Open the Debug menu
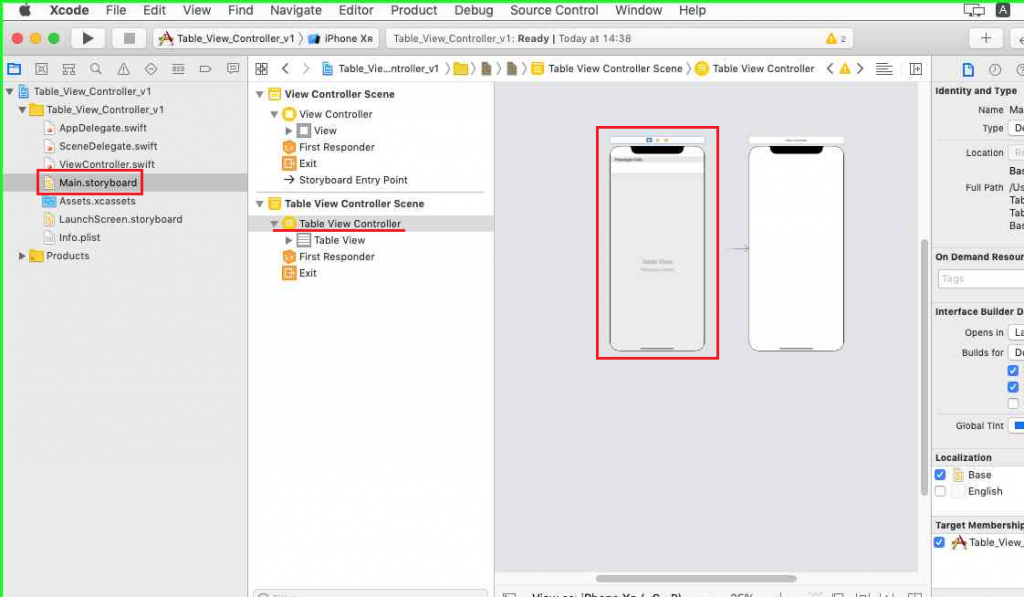This screenshot has height=597, width=1024. click(473, 10)
